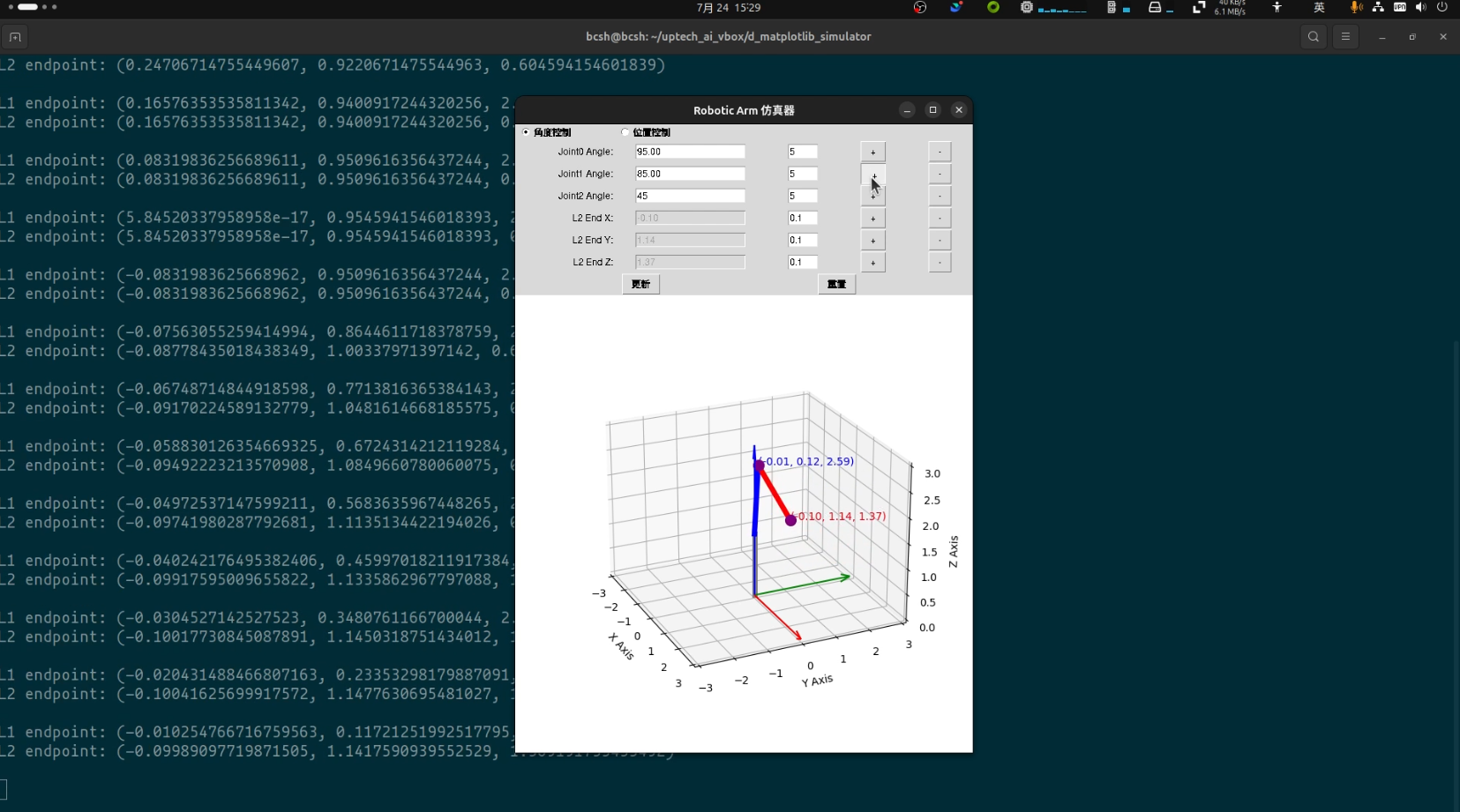The image size is (1460, 812).
Task: Click the Z Axis label on plot
Action: pos(954,551)
